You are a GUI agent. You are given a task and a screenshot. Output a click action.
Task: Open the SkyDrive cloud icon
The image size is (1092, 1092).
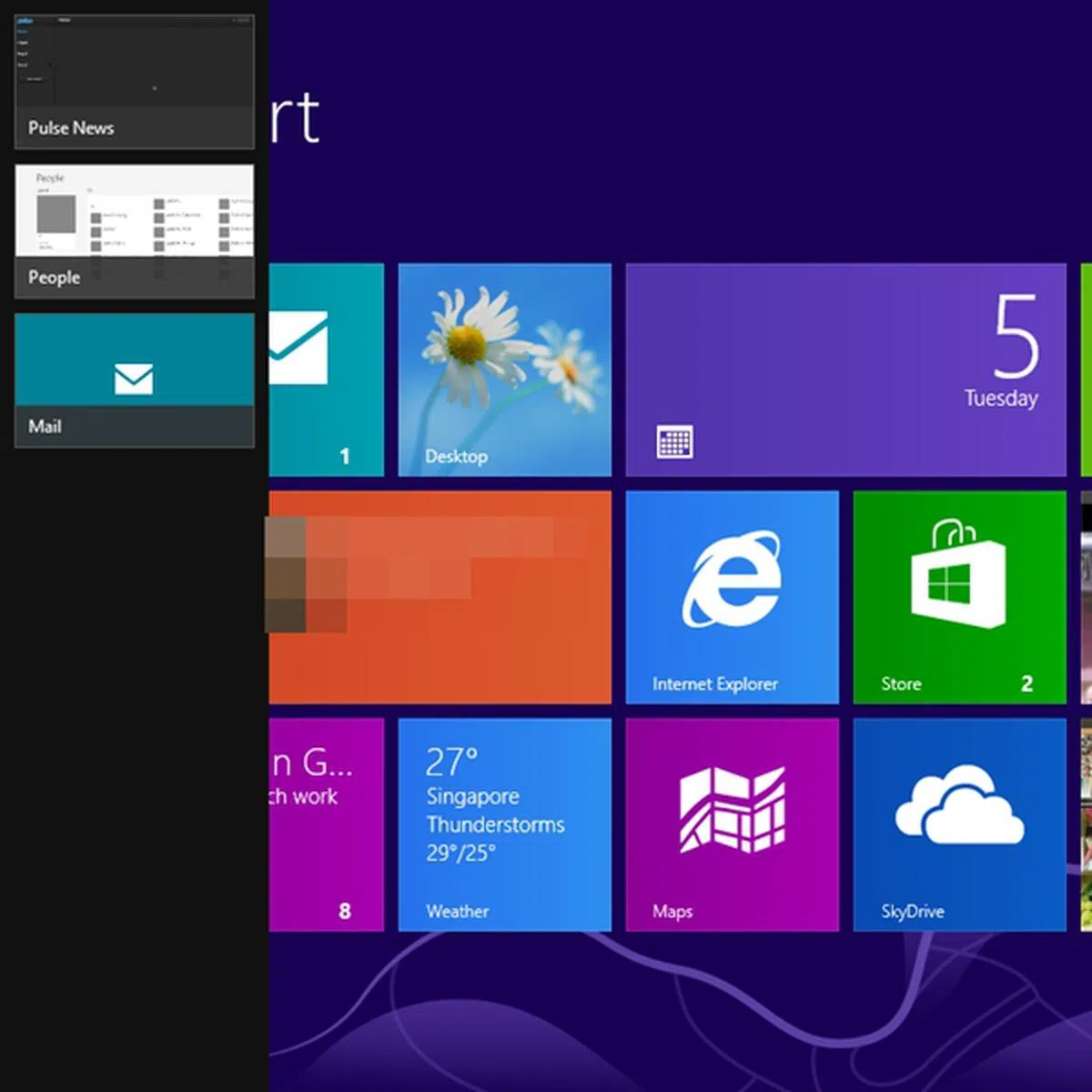pos(959,804)
